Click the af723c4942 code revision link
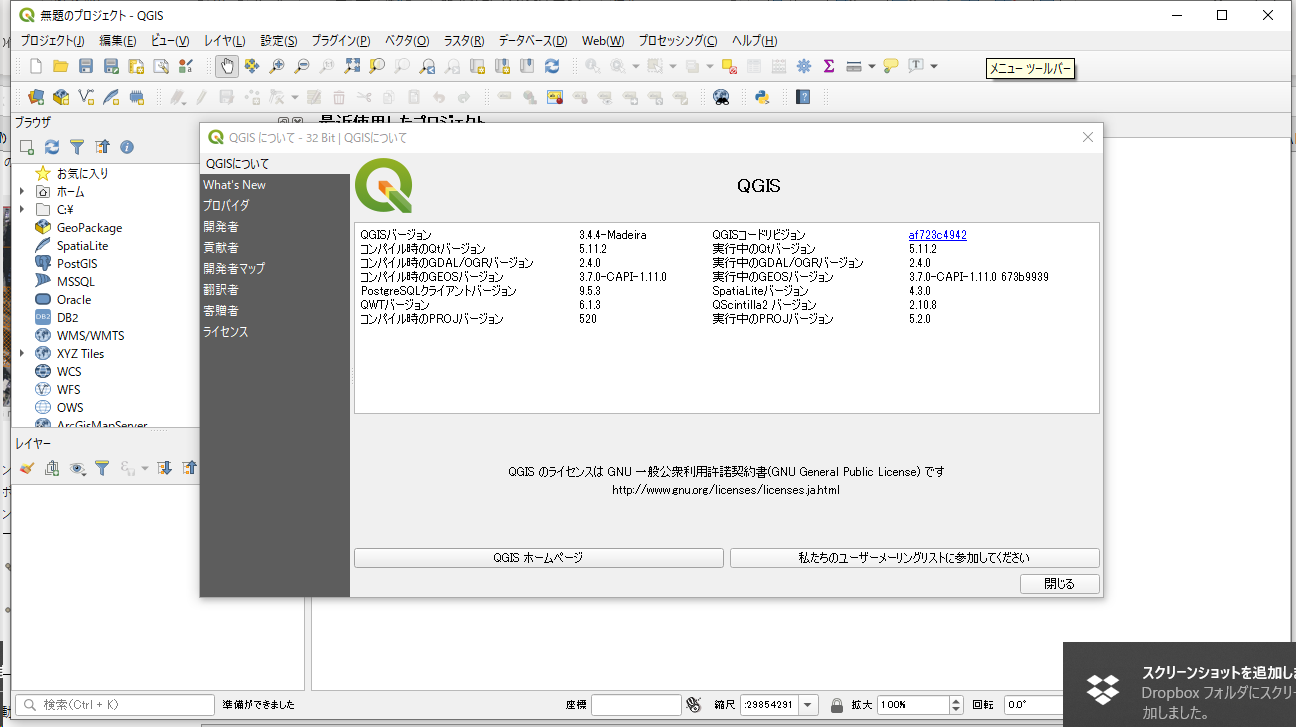The image size is (1296, 727). (937, 235)
